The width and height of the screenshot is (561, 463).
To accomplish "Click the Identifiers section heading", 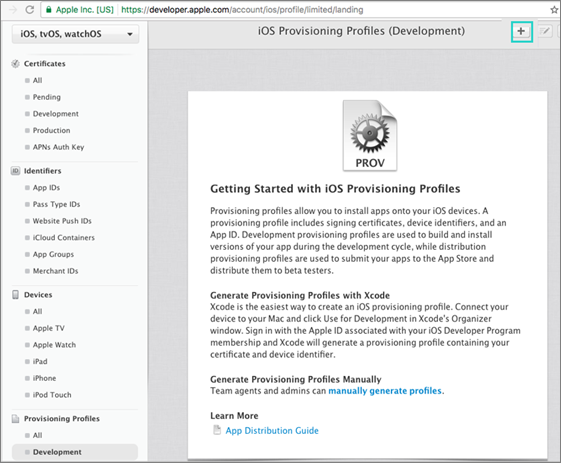I will tap(43, 171).
